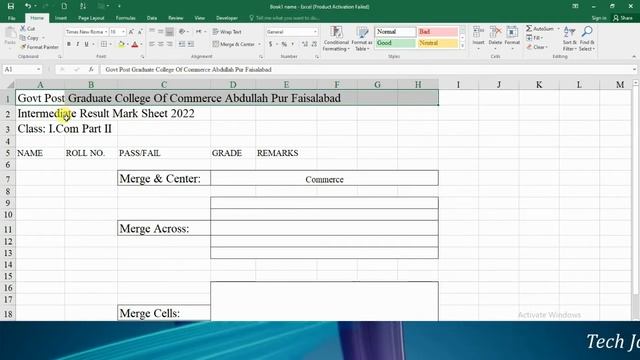The width and height of the screenshot is (640, 360).
Task: Apply percent style number format
Action: pyautogui.click(x=284, y=44)
